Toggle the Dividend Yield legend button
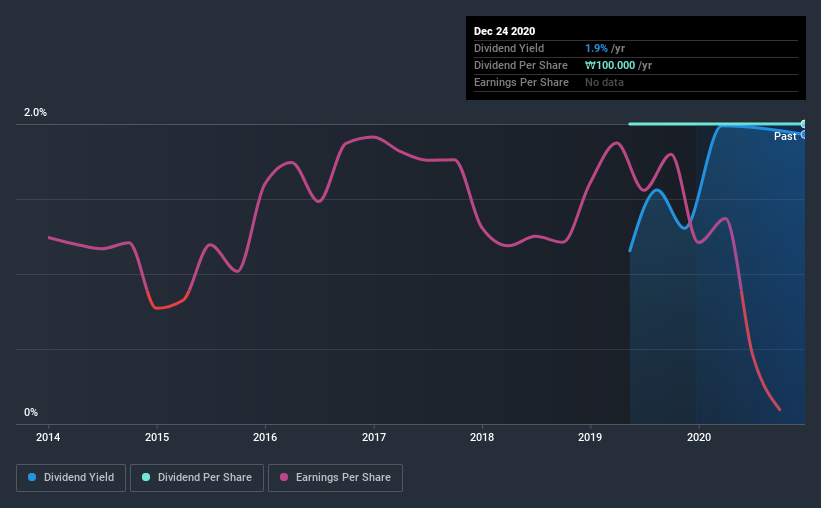The height and width of the screenshot is (508, 821). [71, 478]
